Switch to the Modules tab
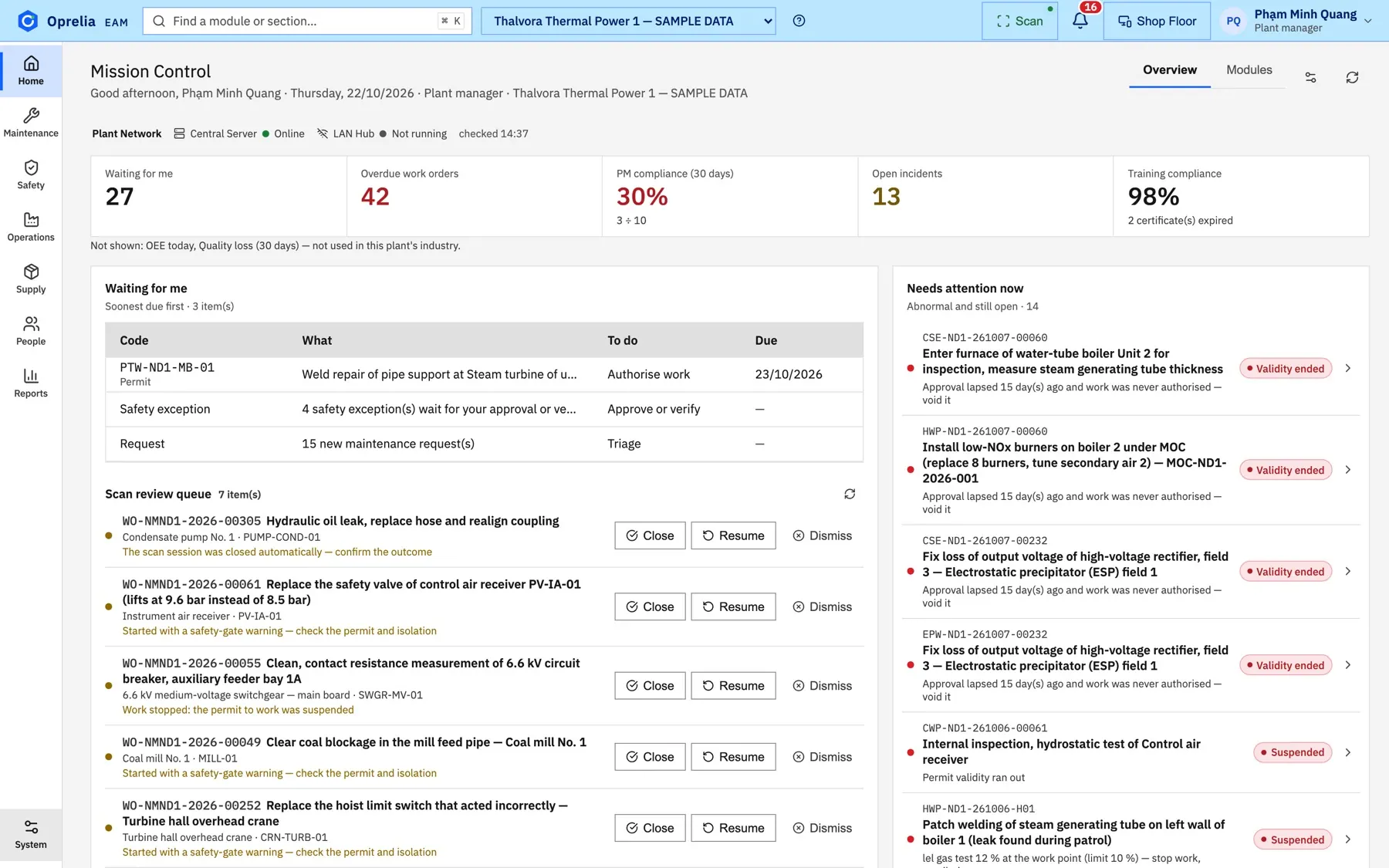 [1249, 69]
